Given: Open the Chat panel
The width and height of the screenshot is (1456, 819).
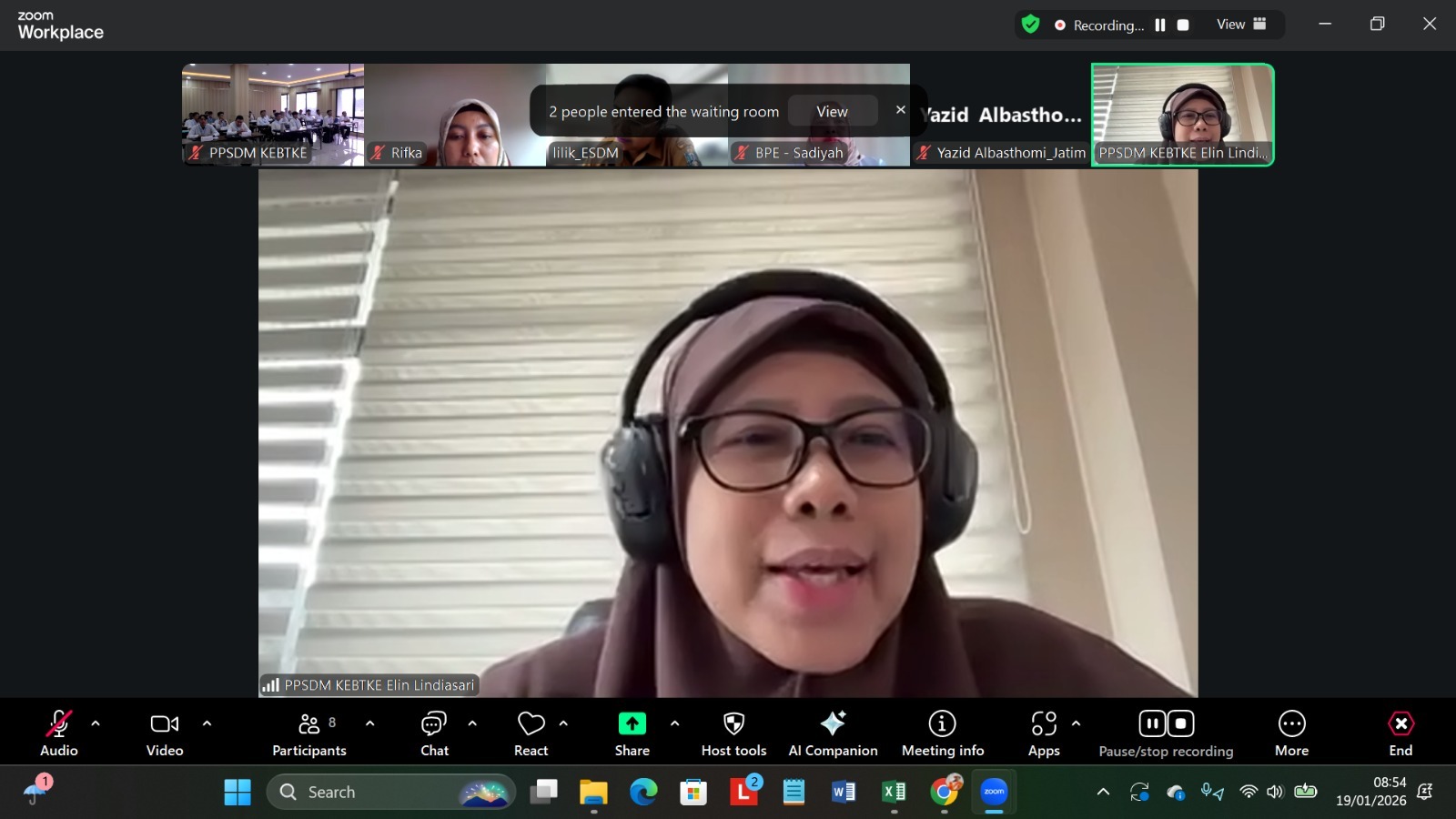Looking at the screenshot, I should (x=434, y=733).
